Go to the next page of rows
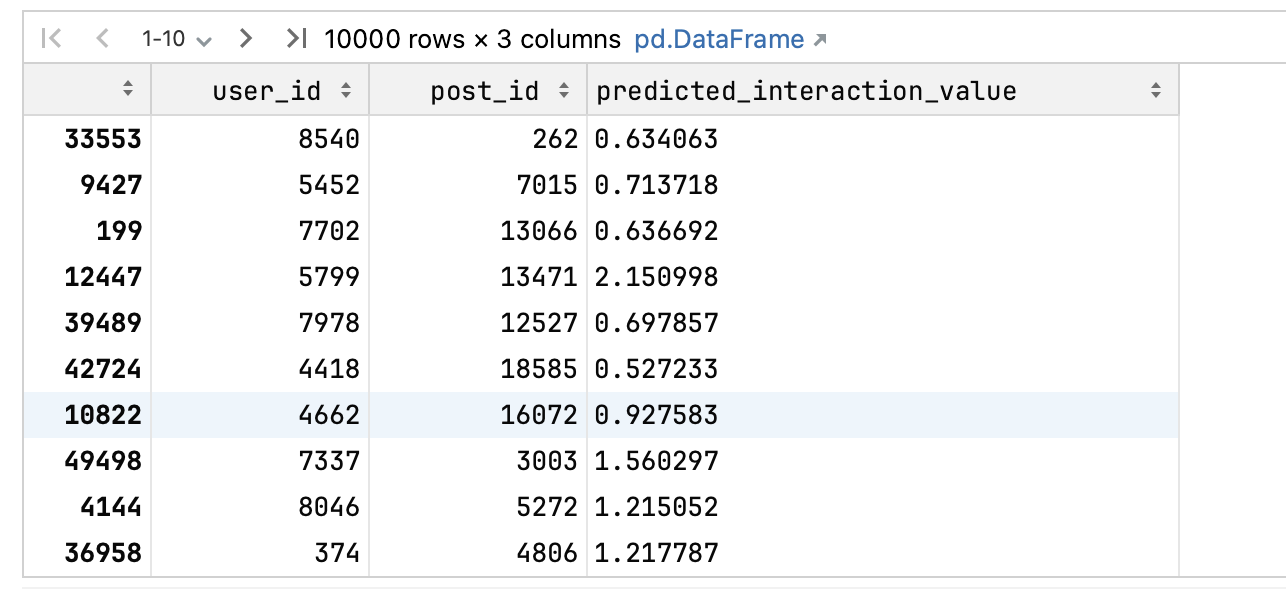1286x590 pixels. (246, 39)
